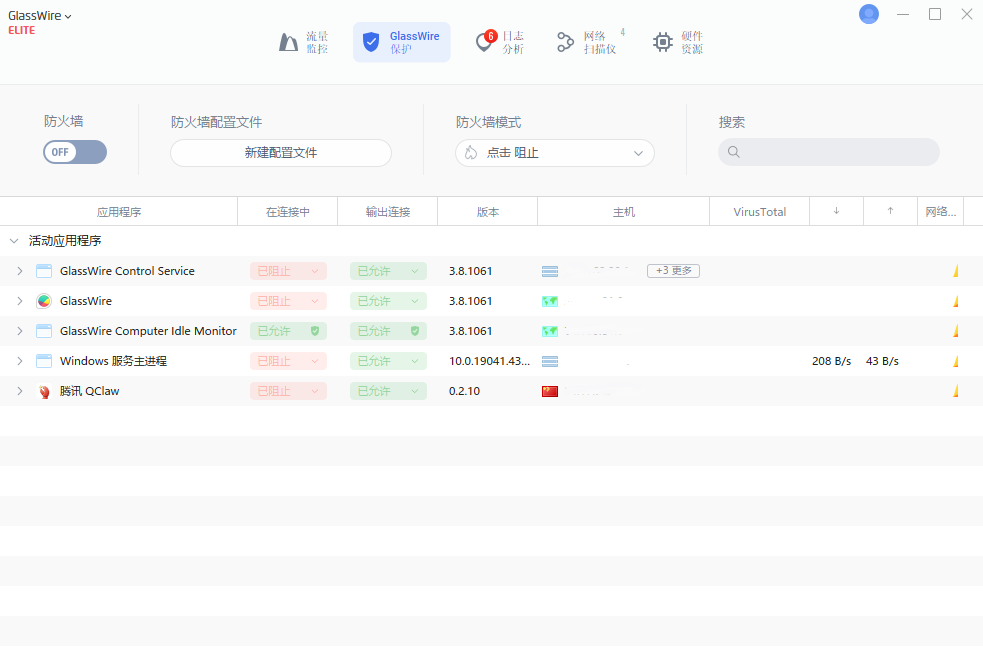Open 已允许 outgoing dropdown for GlassWire Control Service
983x650 pixels.
388,271
